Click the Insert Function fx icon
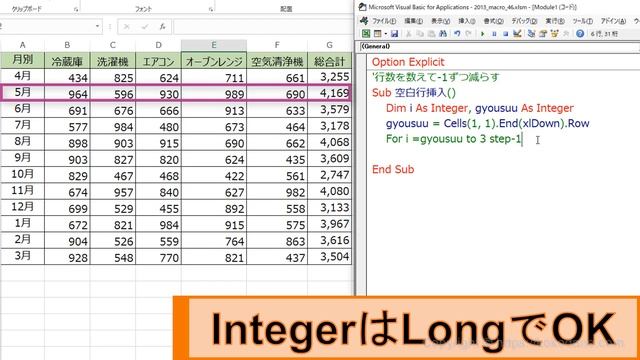 (162, 27)
